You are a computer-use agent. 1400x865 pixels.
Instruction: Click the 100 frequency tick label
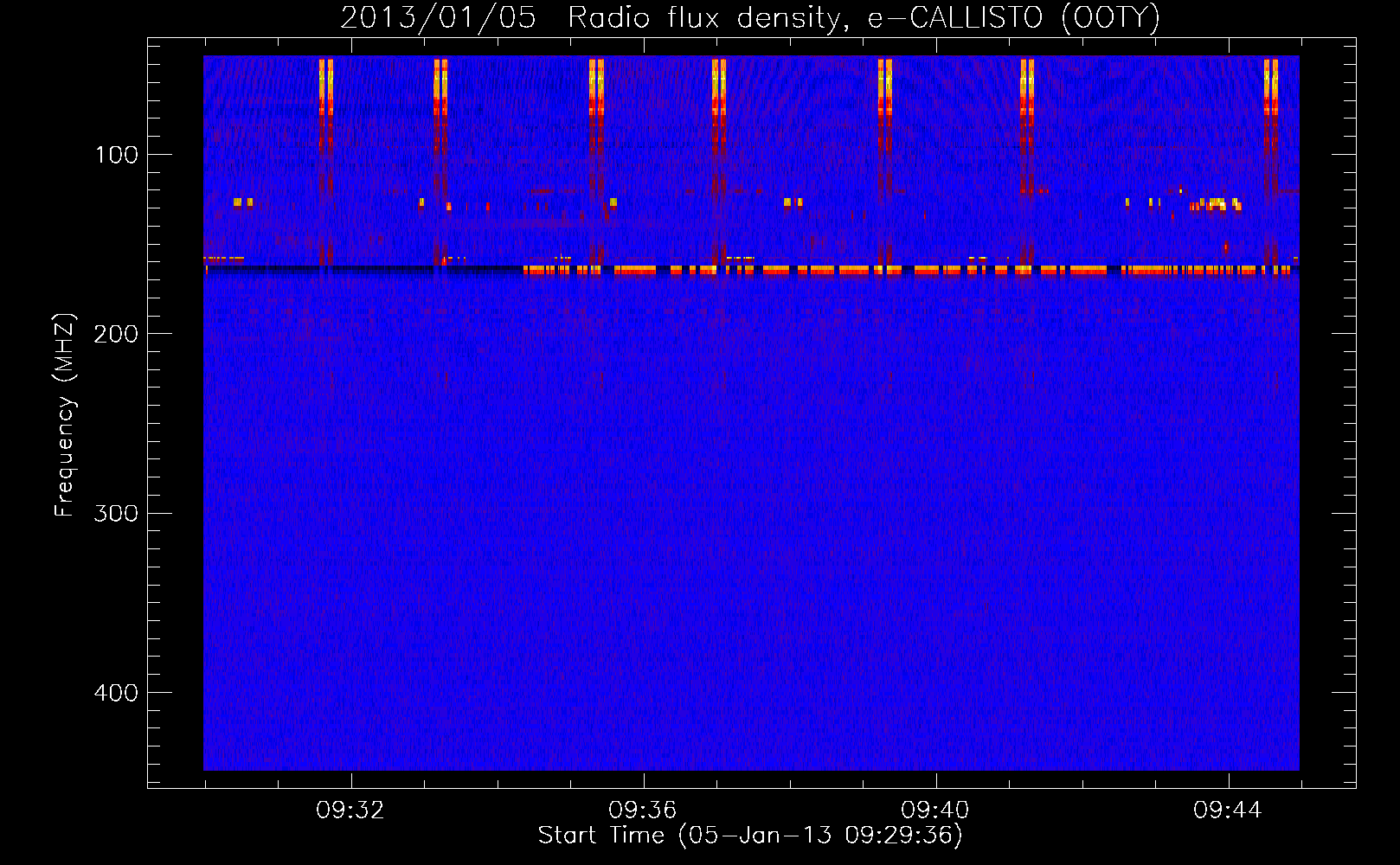click(x=117, y=155)
